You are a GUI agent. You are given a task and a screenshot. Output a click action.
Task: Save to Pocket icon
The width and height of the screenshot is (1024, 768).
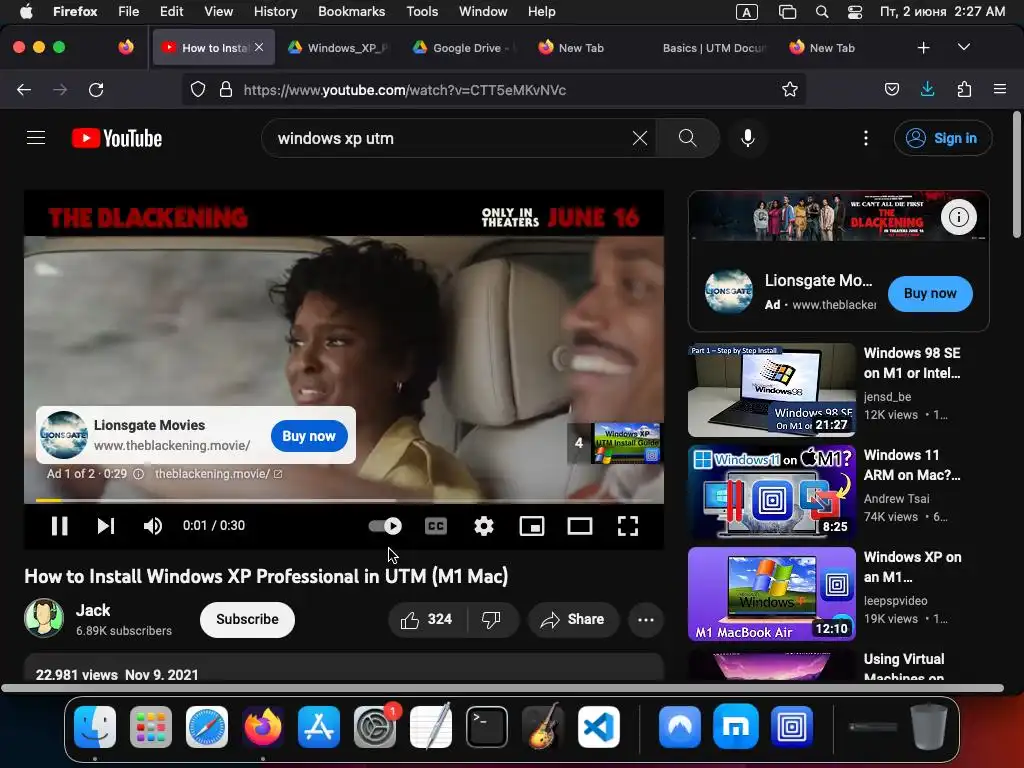[891, 89]
